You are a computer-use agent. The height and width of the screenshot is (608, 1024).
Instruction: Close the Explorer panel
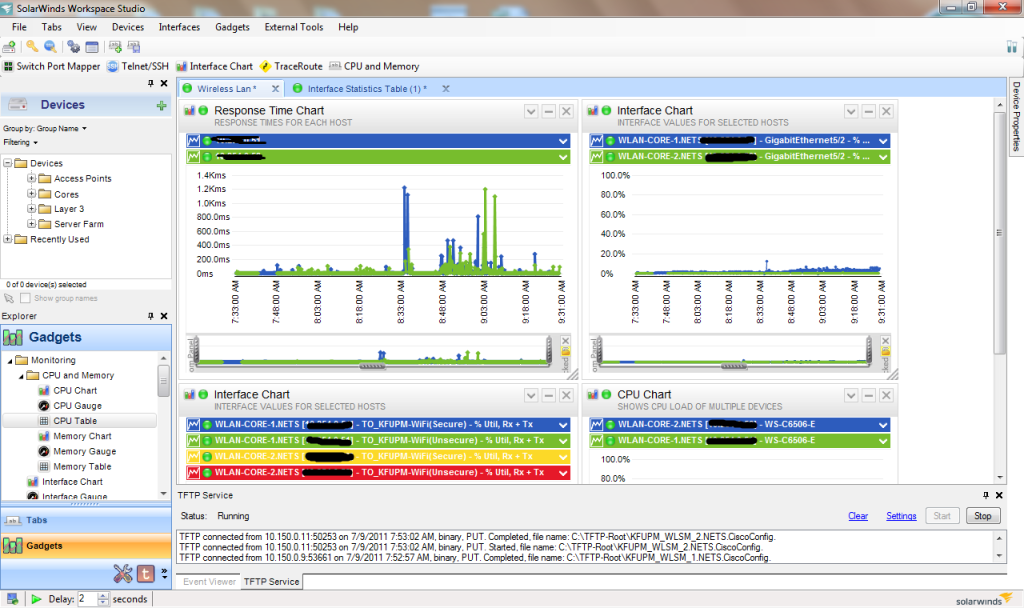click(164, 316)
